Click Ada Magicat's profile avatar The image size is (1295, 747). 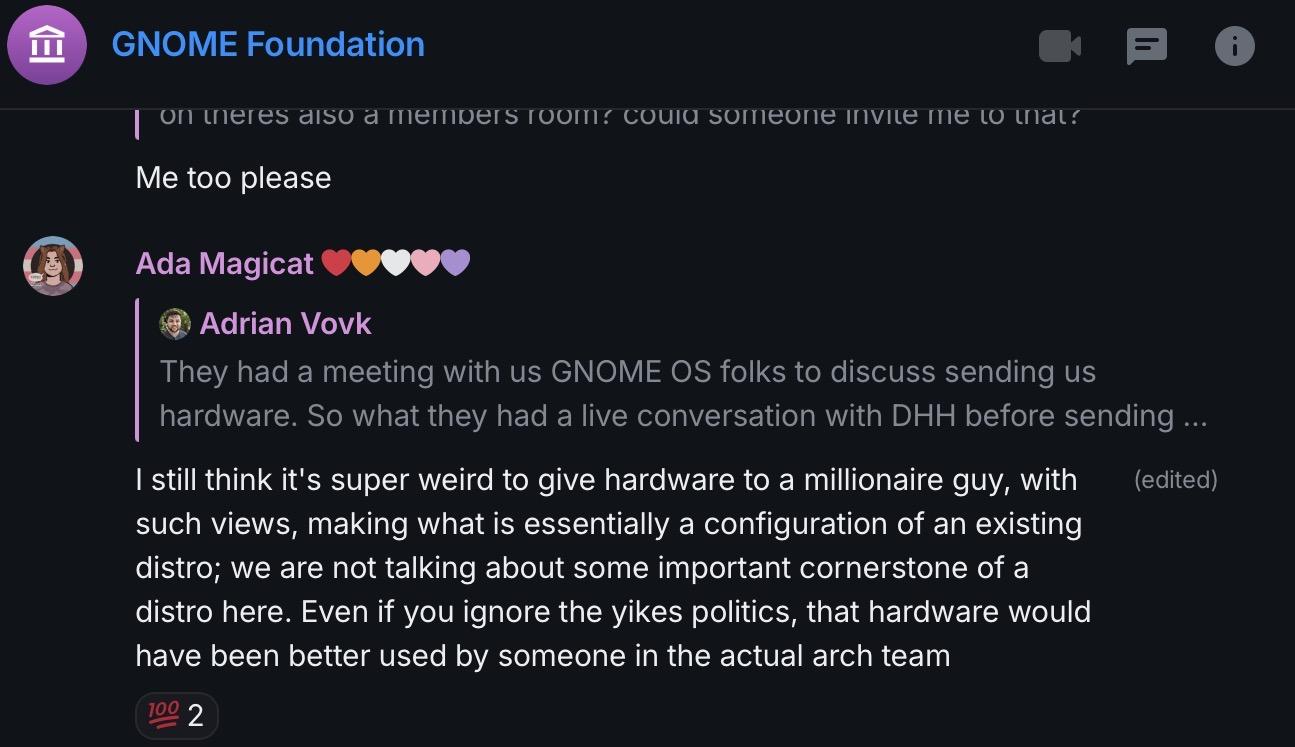tap(53, 266)
